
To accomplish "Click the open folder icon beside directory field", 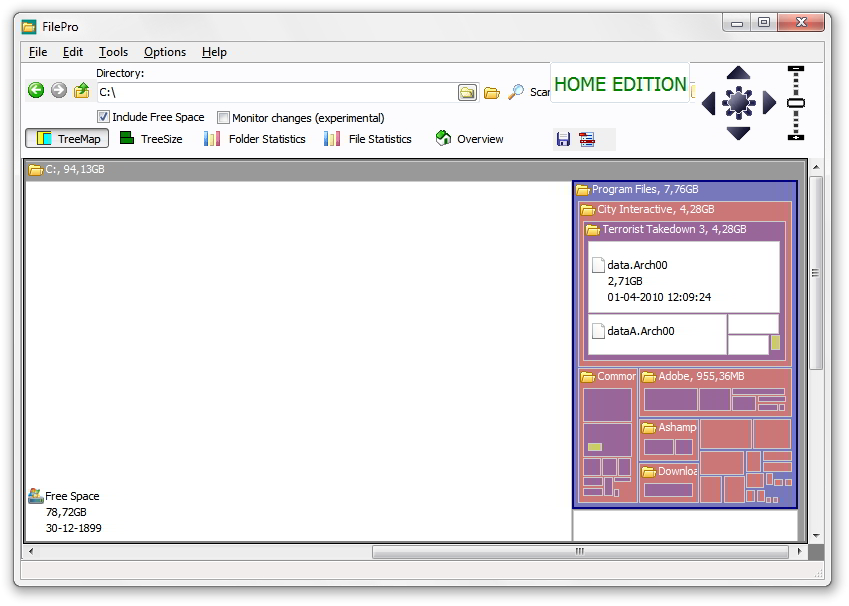I will click(x=492, y=93).
